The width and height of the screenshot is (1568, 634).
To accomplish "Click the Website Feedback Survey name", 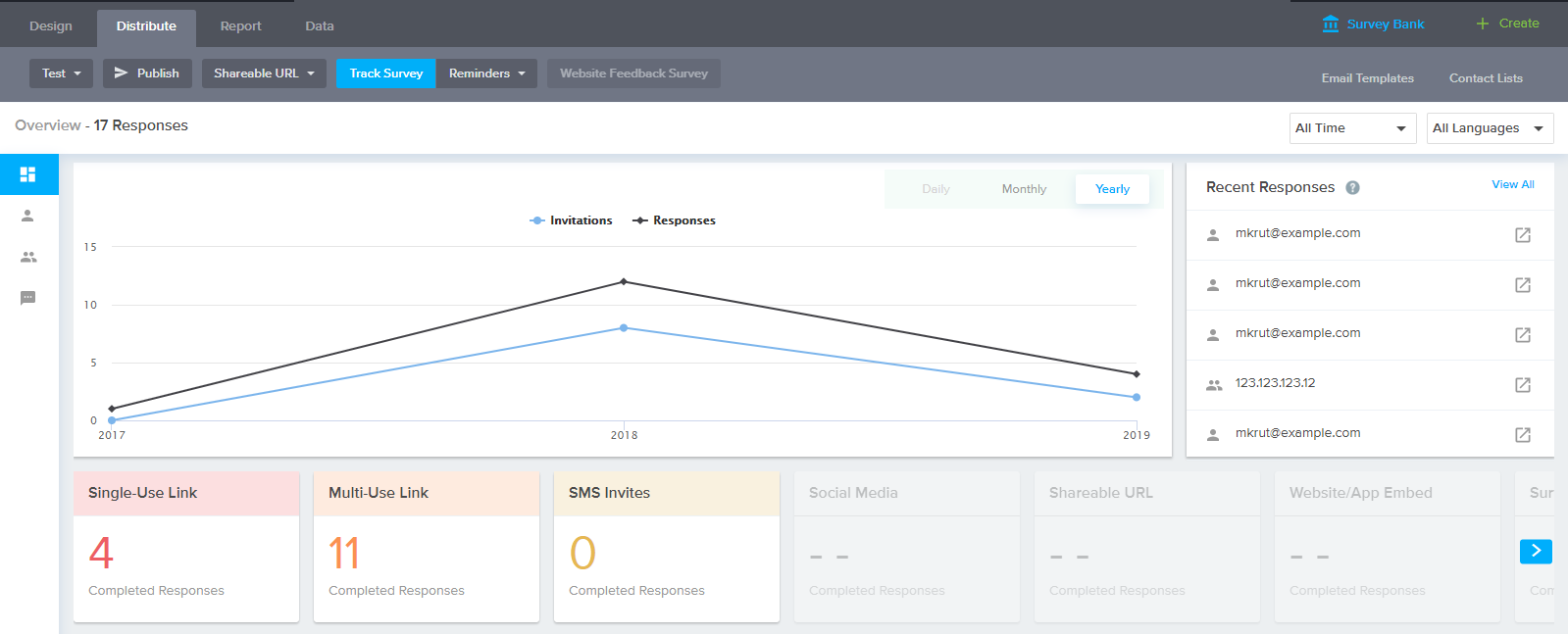I will [633, 73].
